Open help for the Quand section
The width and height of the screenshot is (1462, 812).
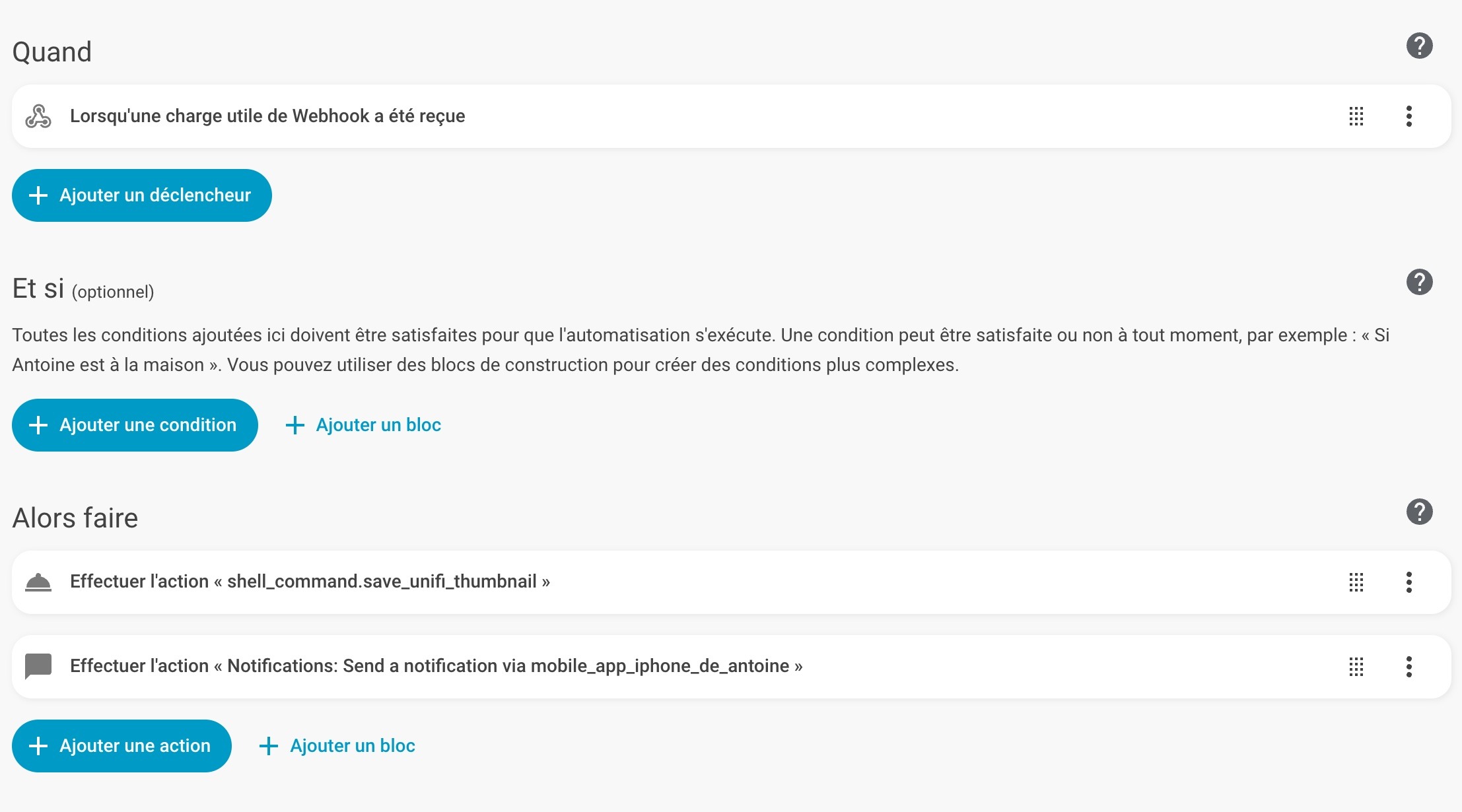pos(1419,46)
